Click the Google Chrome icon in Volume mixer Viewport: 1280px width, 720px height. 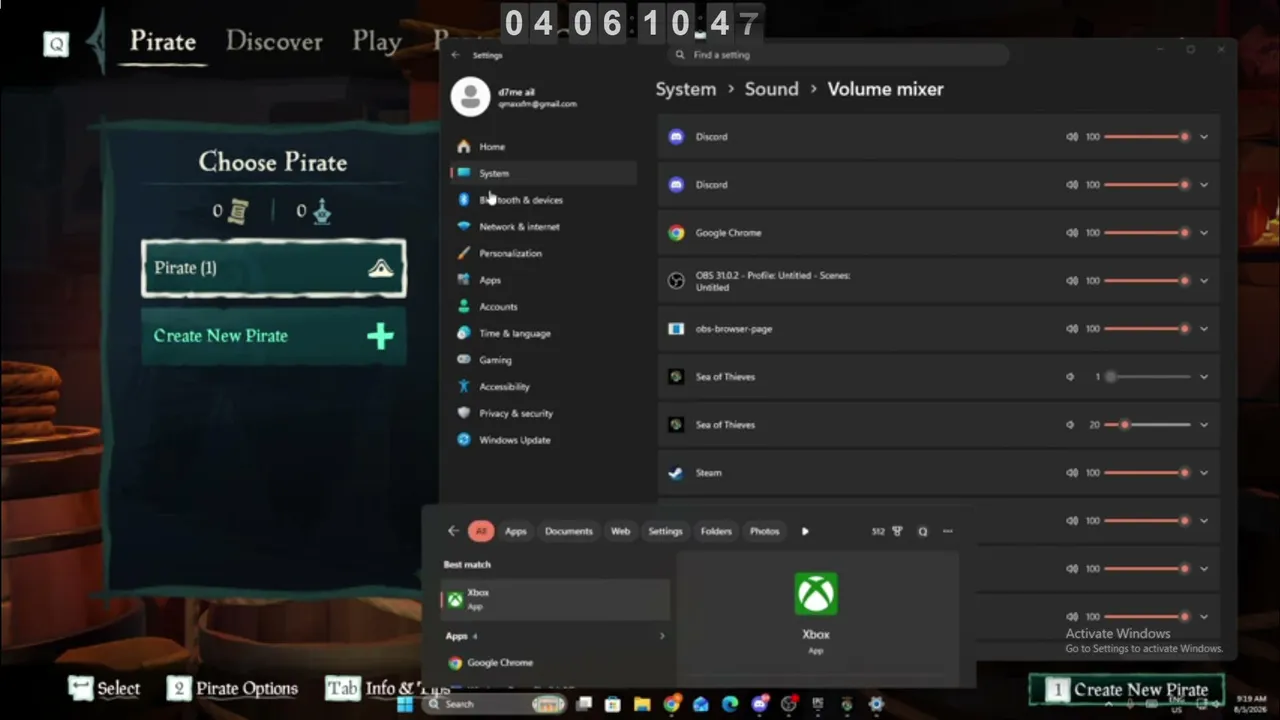tap(676, 233)
